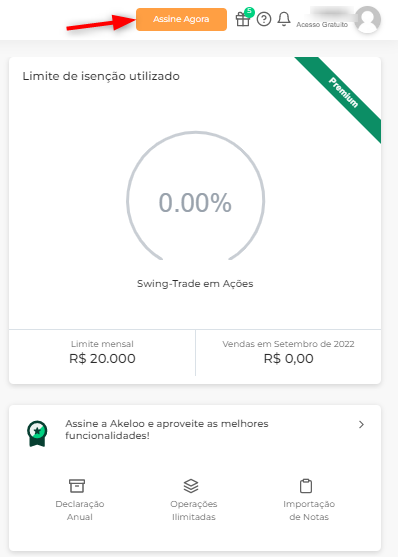Open the gift rewards icon
398x557 pixels.
[x=243, y=19]
